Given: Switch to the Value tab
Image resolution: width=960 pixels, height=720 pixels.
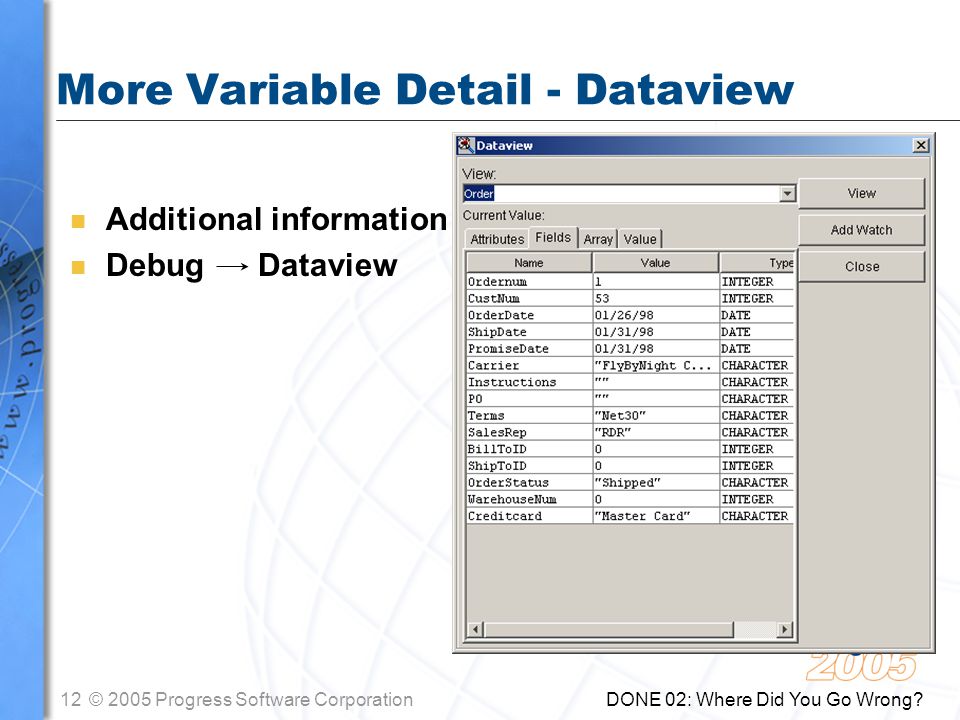Looking at the screenshot, I should click(640, 239).
